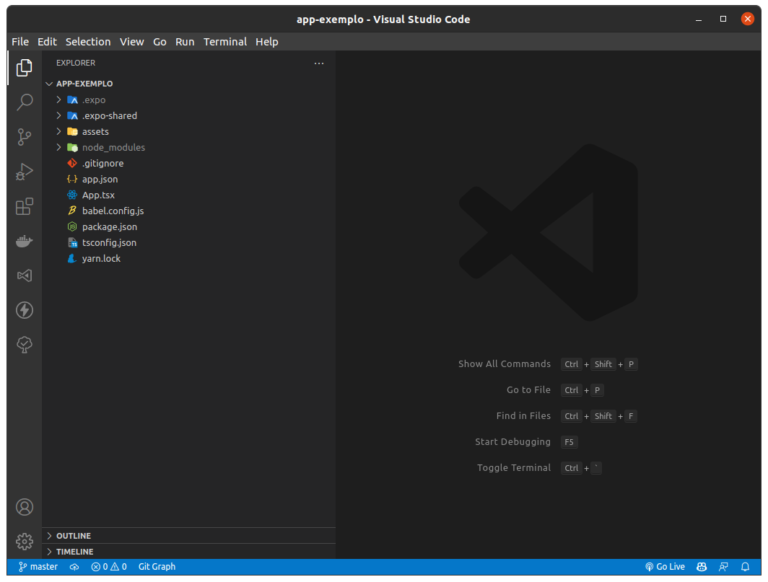
Task: Click the Accounts icon
Action: [24, 507]
